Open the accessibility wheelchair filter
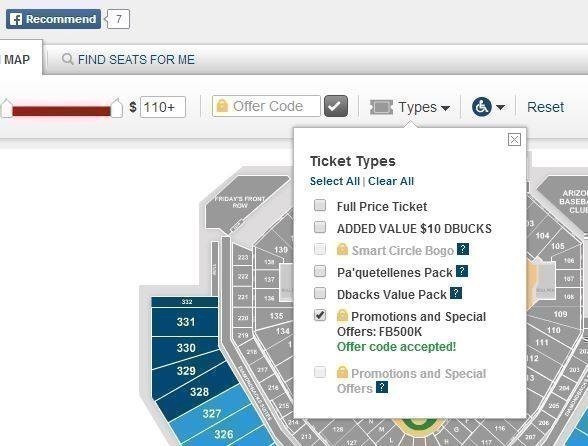 click(482, 107)
